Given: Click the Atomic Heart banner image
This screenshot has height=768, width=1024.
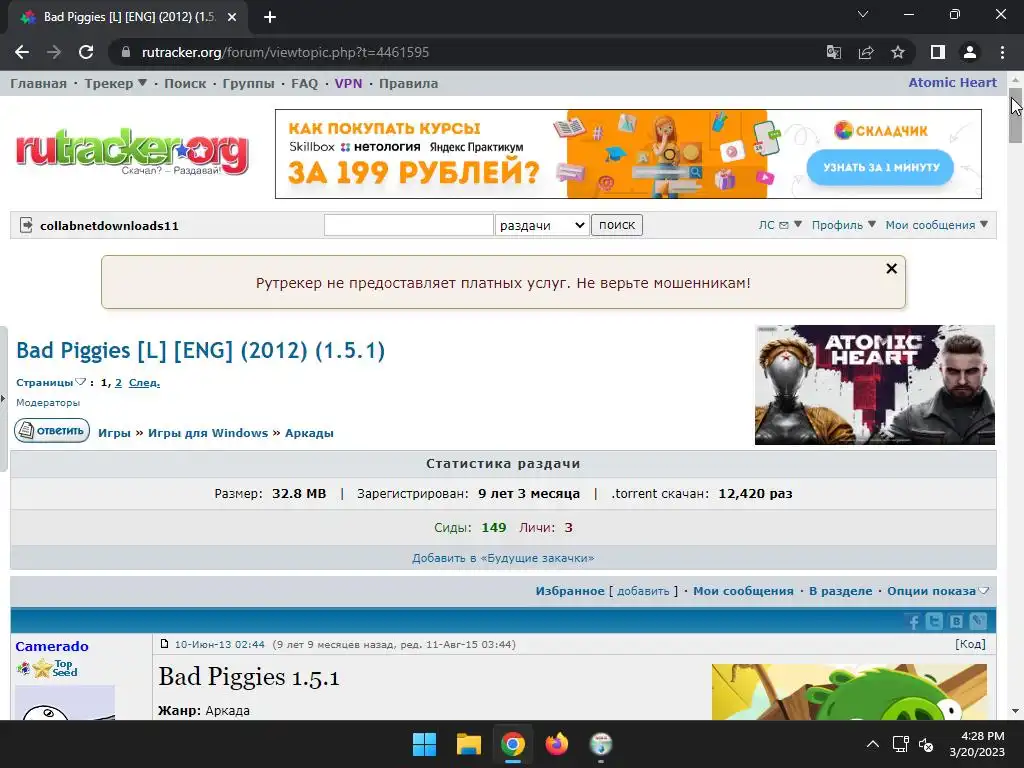Looking at the screenshot, I should tap(874, 385).
